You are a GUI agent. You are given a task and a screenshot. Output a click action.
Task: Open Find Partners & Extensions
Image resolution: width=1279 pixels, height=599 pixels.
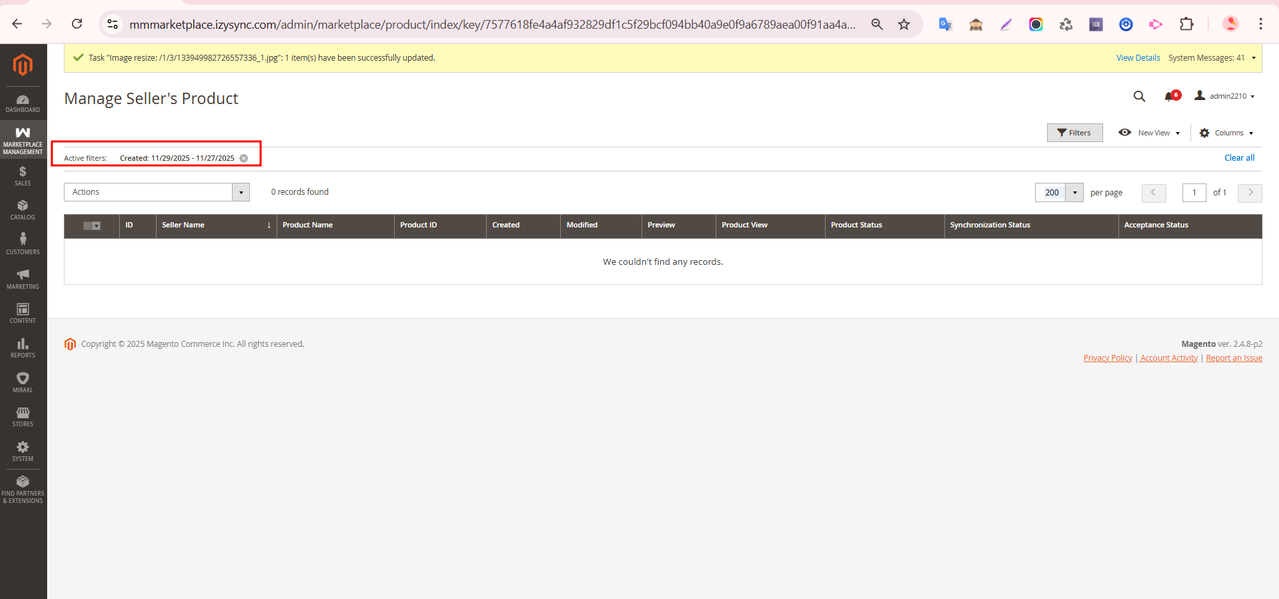click(23, 489)
